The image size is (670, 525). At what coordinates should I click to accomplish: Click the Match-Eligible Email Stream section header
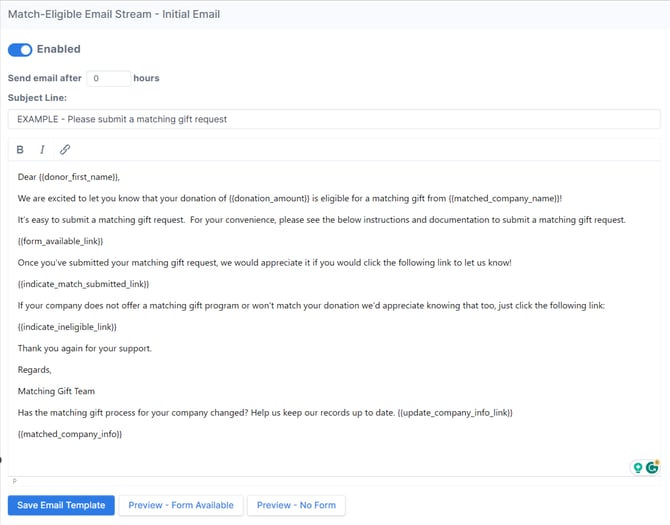click(x=114, y=15)
